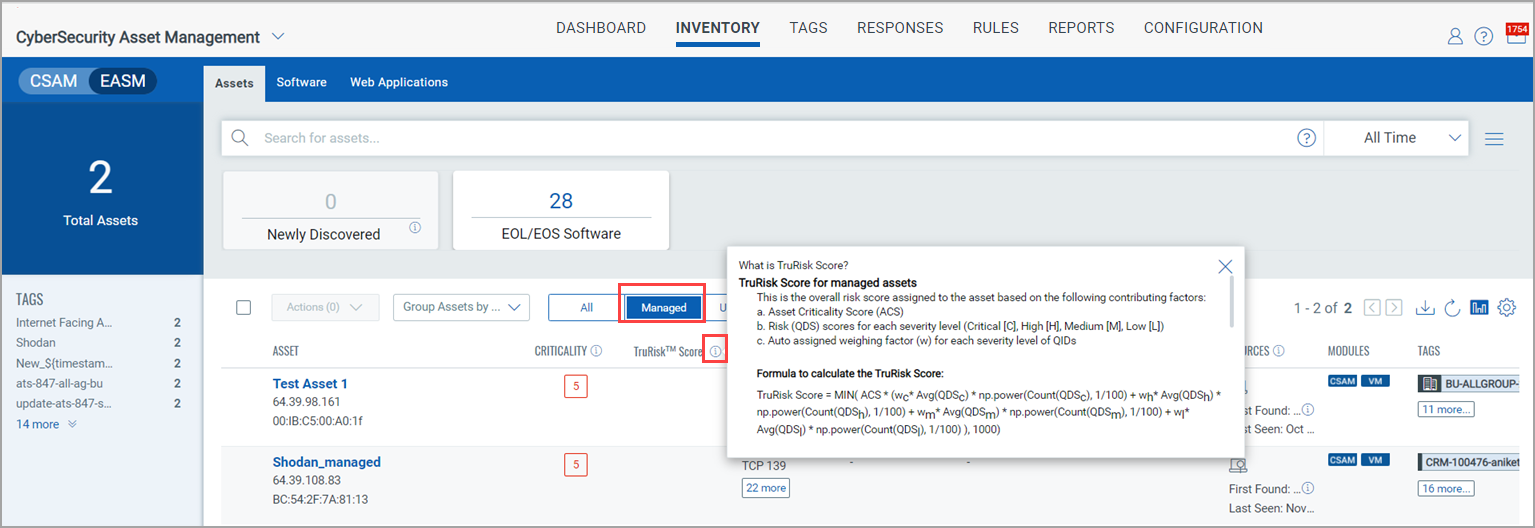Open the DASHBOARD menu

[601, 28]
